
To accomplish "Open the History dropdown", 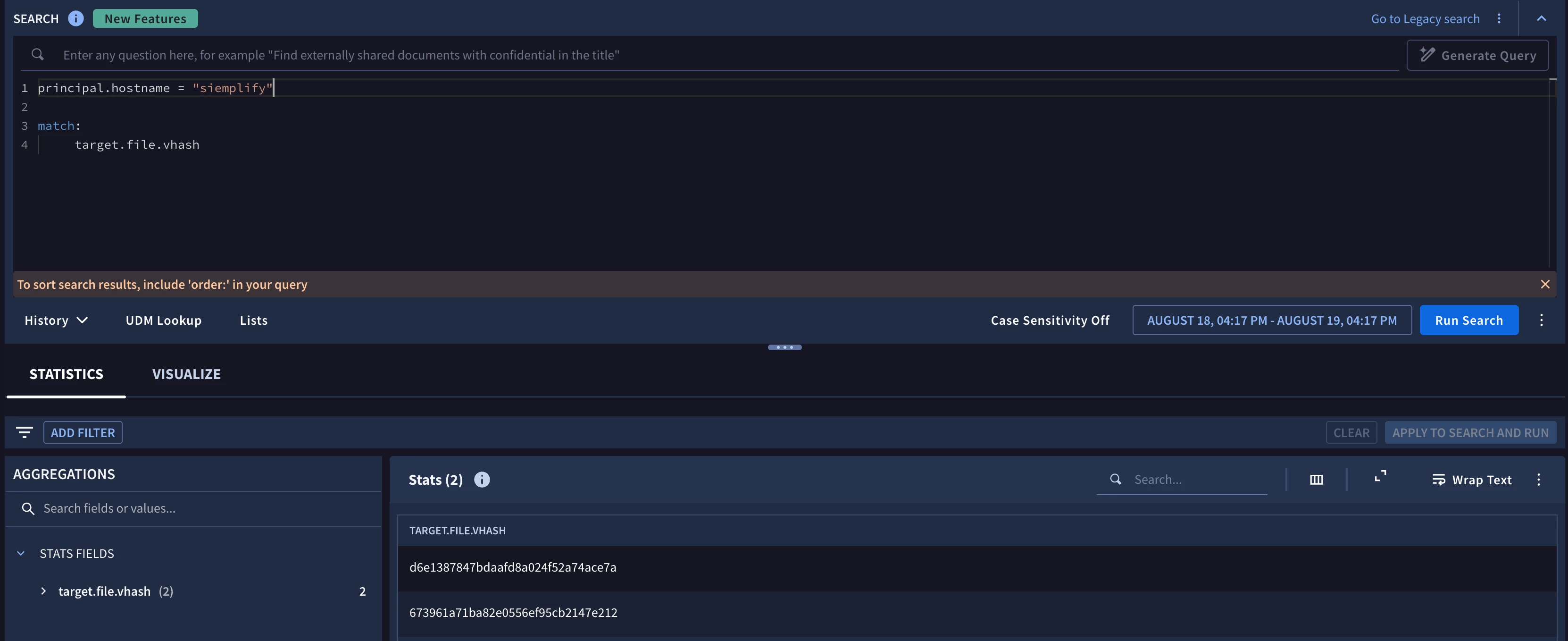I will (x=56, y=320).
